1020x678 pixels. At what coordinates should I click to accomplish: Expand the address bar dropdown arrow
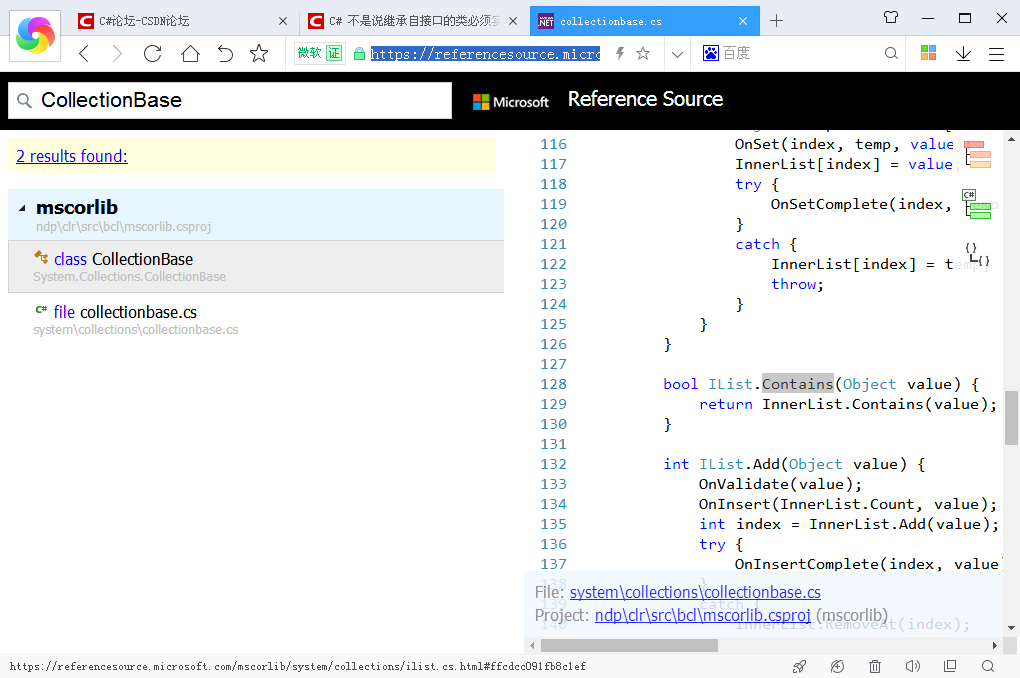coord(677,54)
